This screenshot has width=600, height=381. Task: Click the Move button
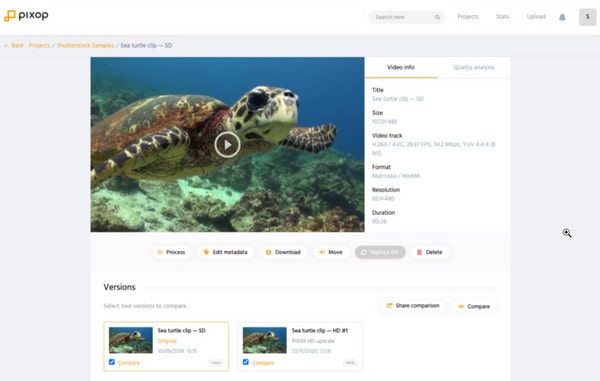pos(331,252)
